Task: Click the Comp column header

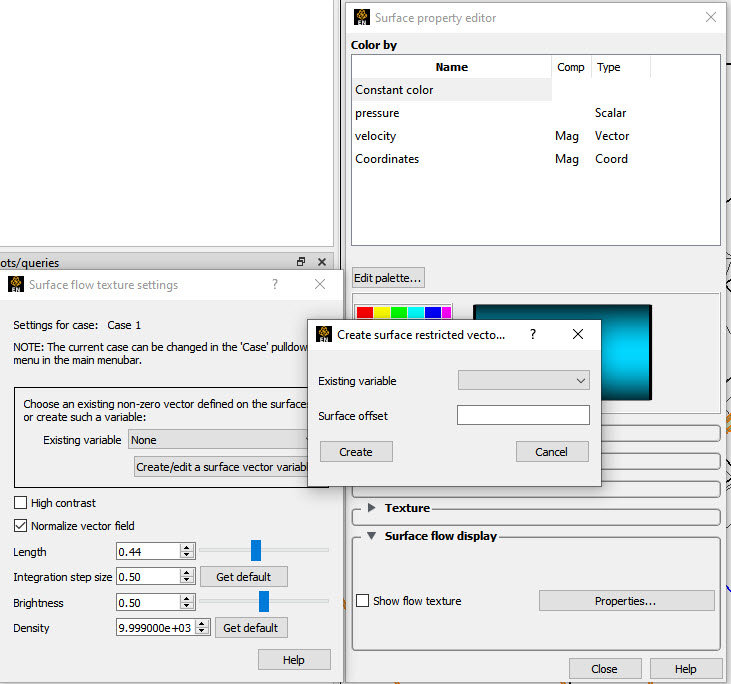Action: (x=571, y=67)
